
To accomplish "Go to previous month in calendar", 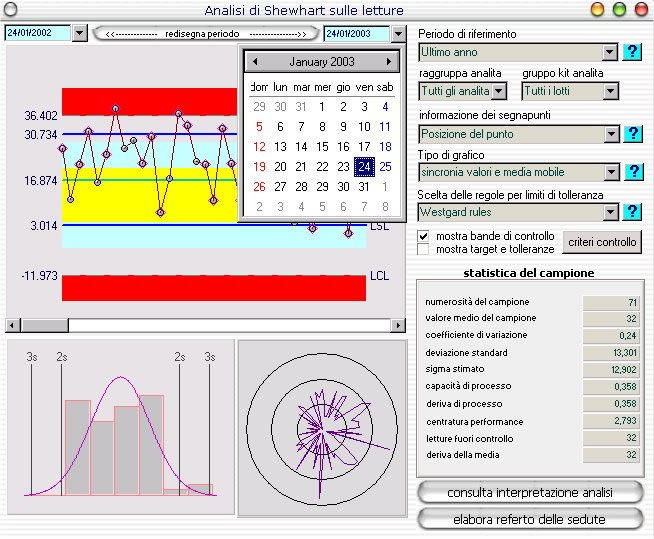I will click(x=255, y=62).
